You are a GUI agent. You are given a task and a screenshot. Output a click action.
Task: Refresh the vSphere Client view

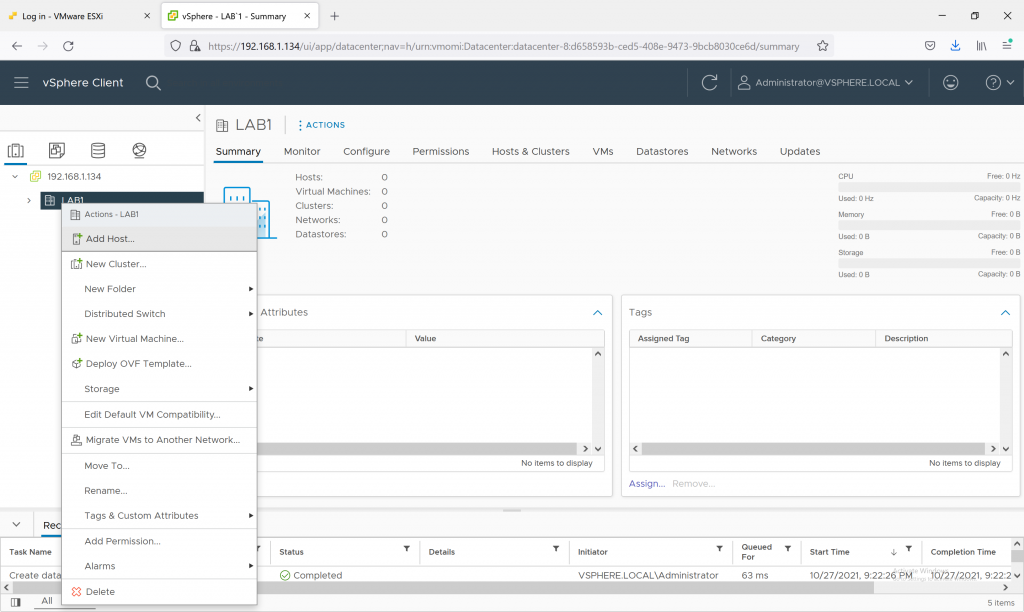709,82
